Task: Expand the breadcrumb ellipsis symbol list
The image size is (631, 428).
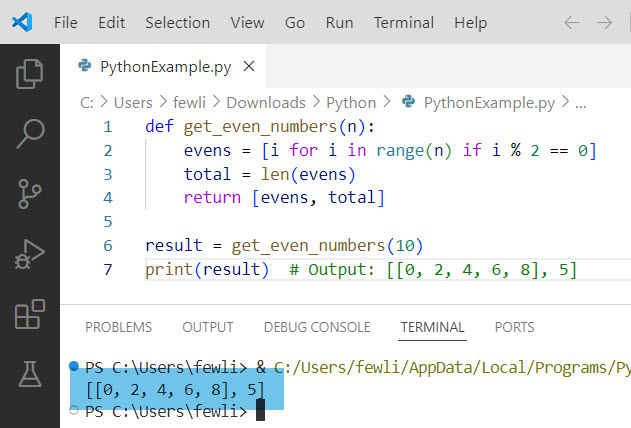Action: [x=581, y=104]
